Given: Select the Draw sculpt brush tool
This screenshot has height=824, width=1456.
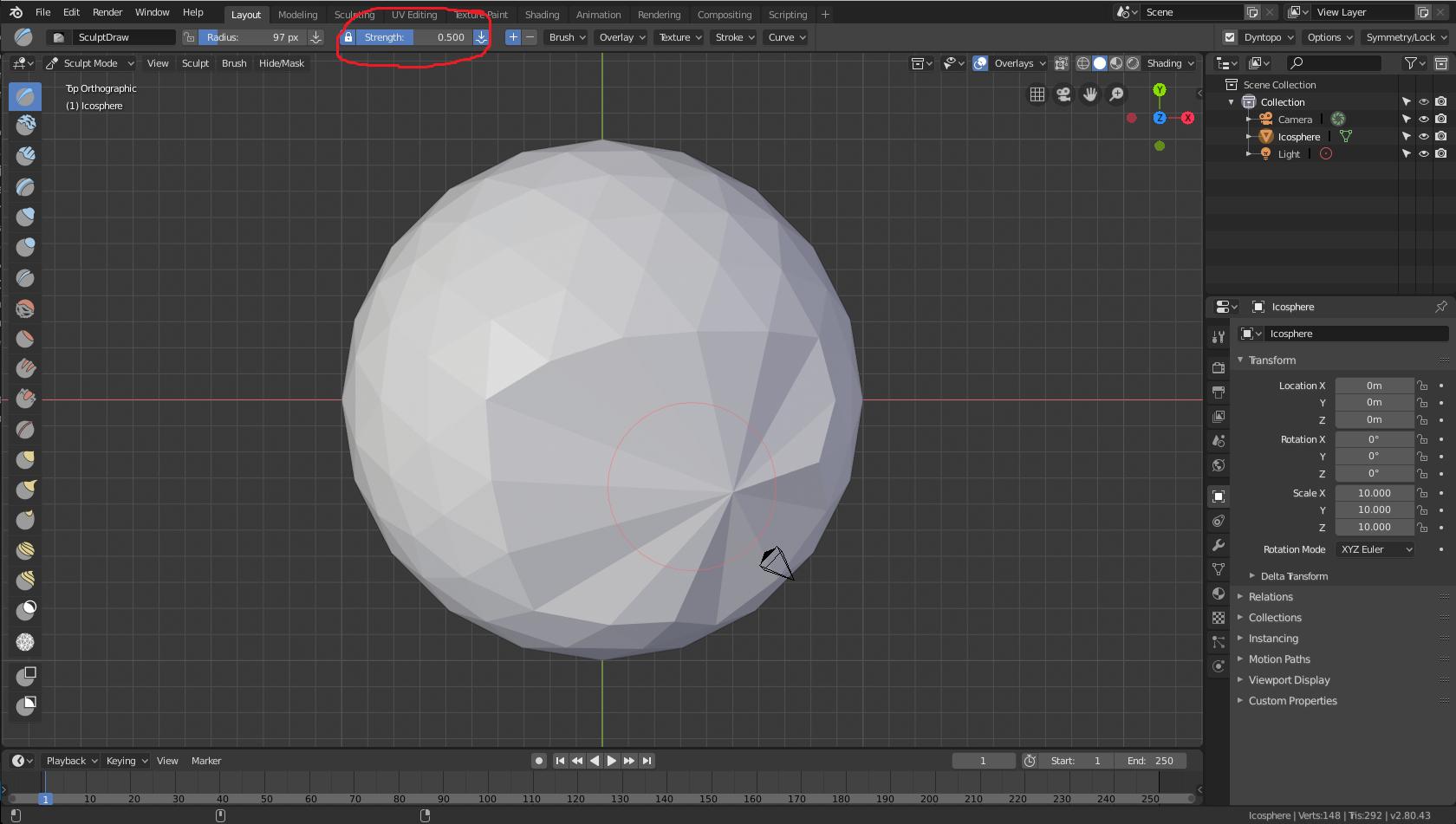Looking at the screenshot, I should coord(25,96).
